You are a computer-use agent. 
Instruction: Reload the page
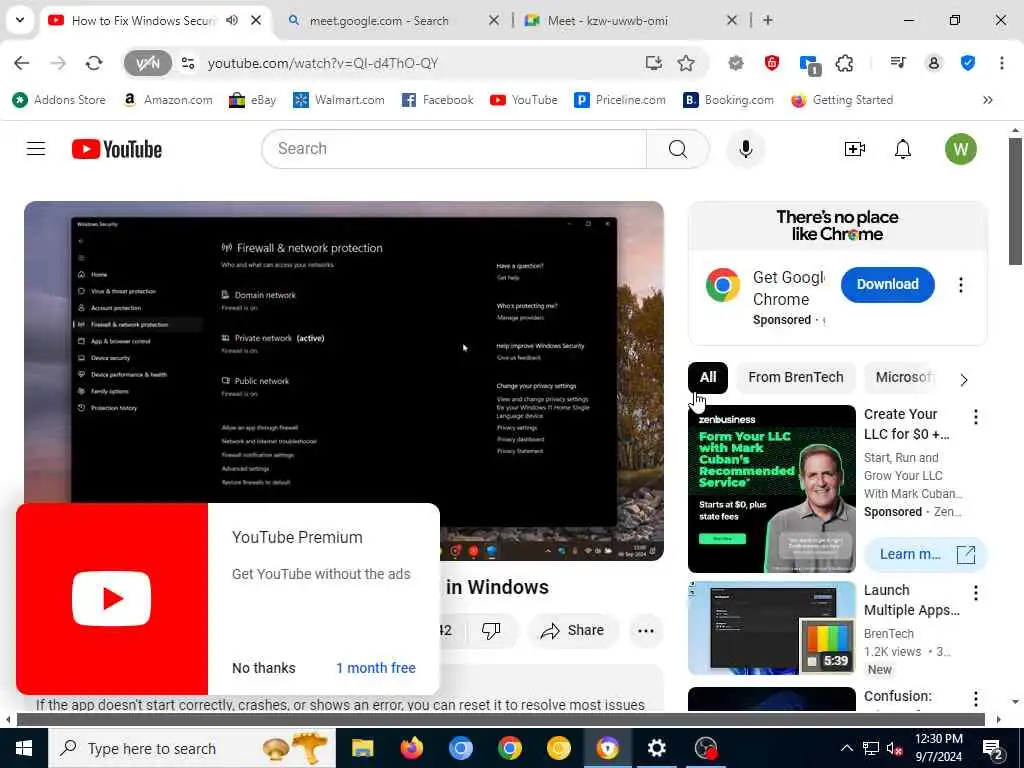click(x=94, y=63)
